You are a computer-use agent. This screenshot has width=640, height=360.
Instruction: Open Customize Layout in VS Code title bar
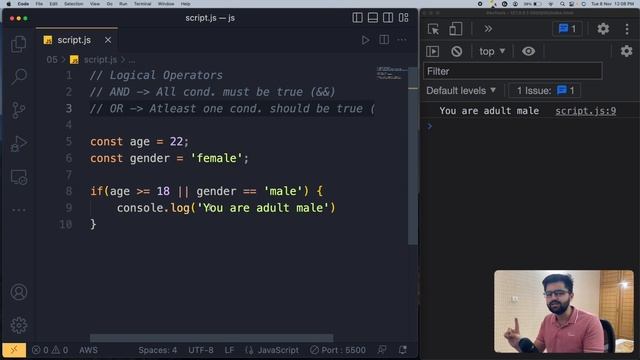coord(404,18)
